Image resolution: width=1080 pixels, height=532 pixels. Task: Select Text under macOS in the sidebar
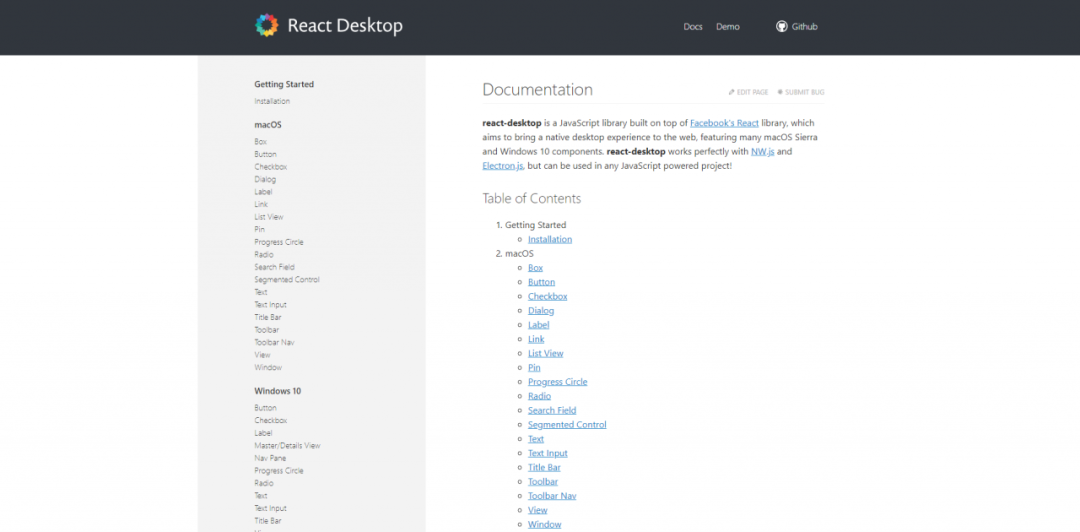tap(260, 292)
